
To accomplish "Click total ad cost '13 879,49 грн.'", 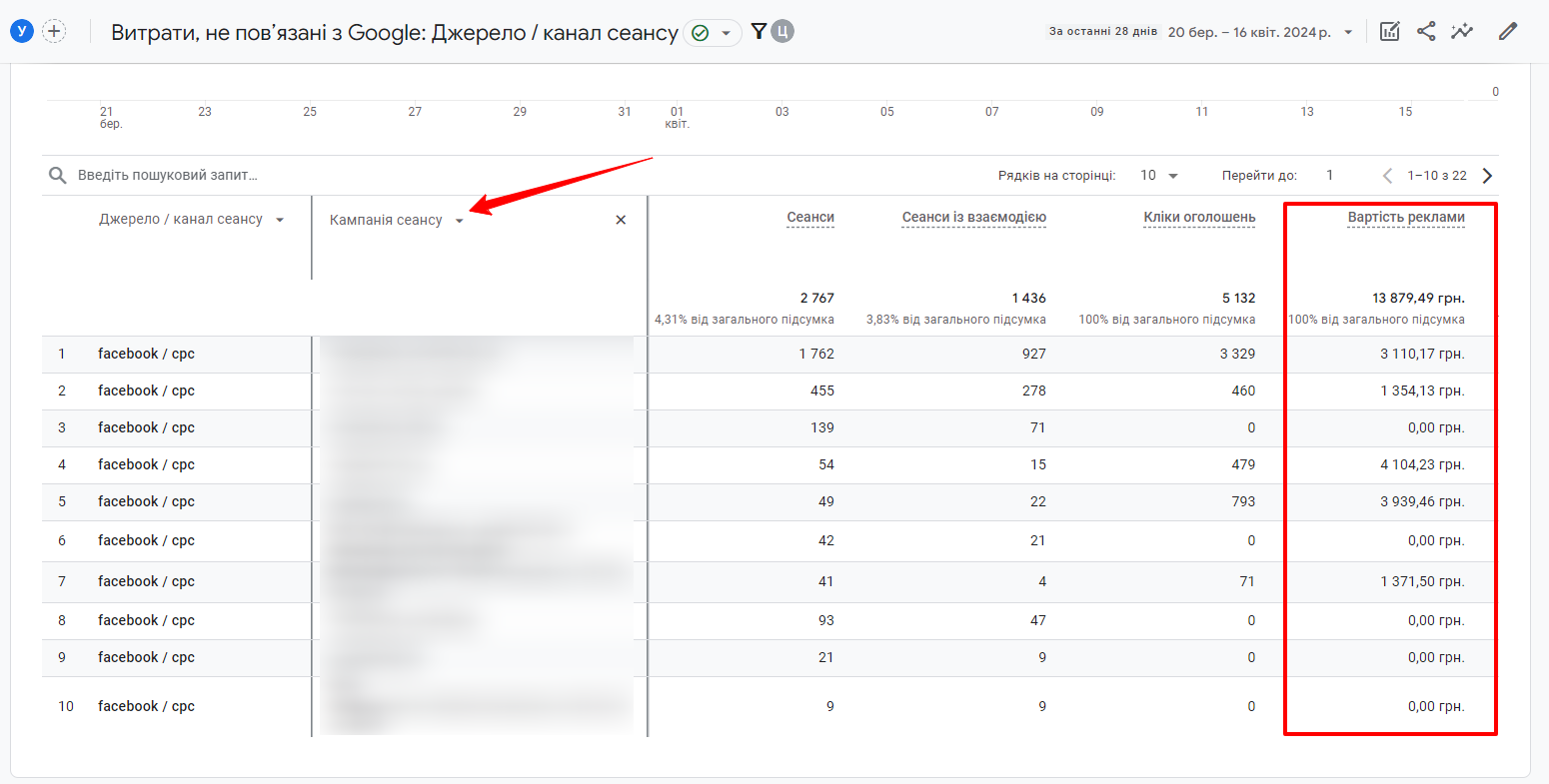I will tap(1418, 298).
